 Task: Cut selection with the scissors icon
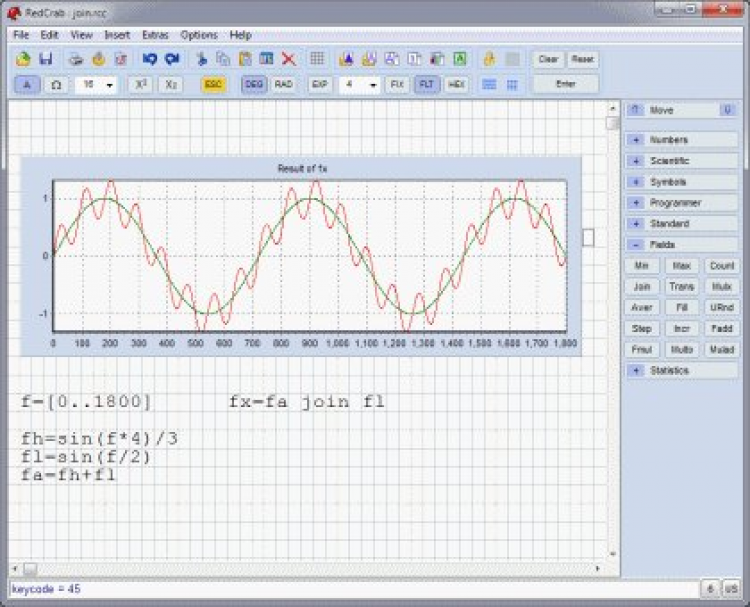(202, 59)
